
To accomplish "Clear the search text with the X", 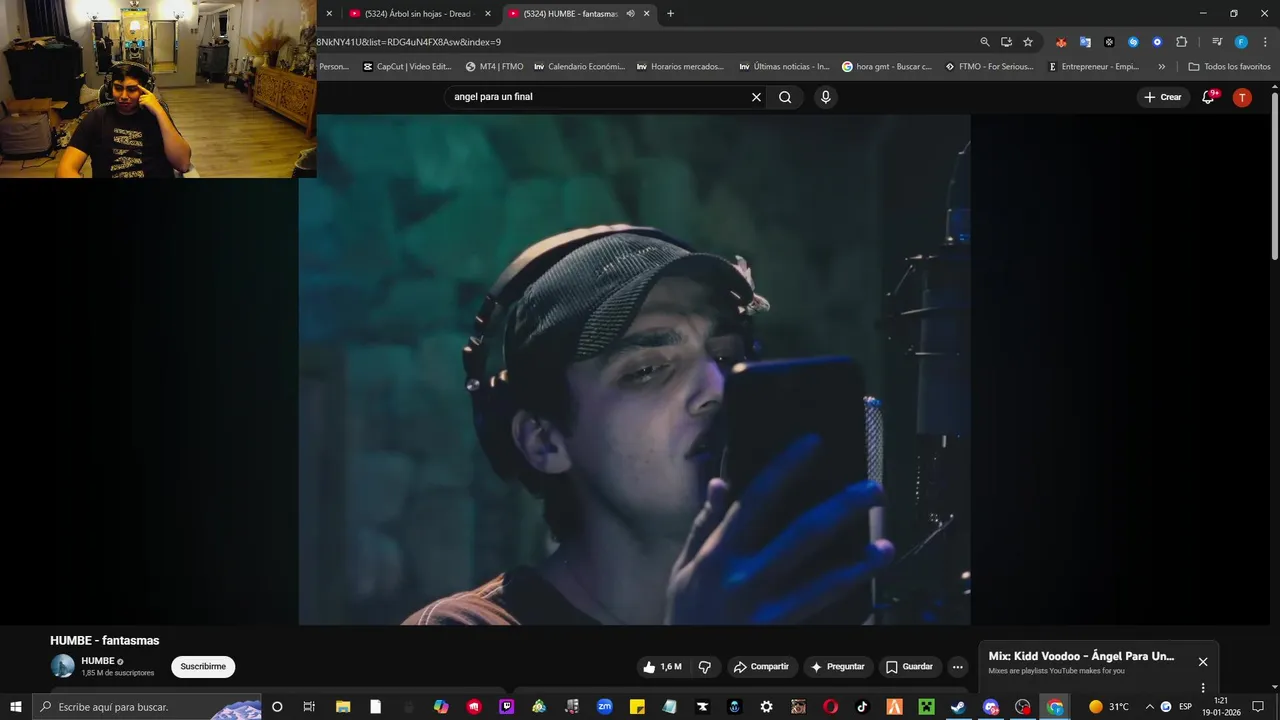I will point(756,97).
